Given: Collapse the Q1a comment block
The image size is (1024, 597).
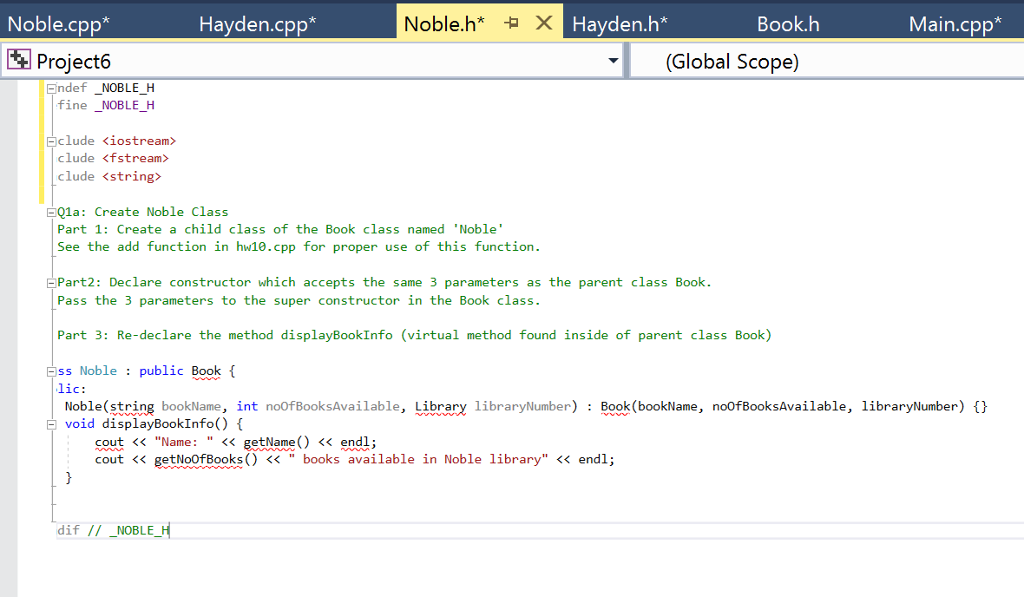Looking at the screenshot, I should coord(50,211).
